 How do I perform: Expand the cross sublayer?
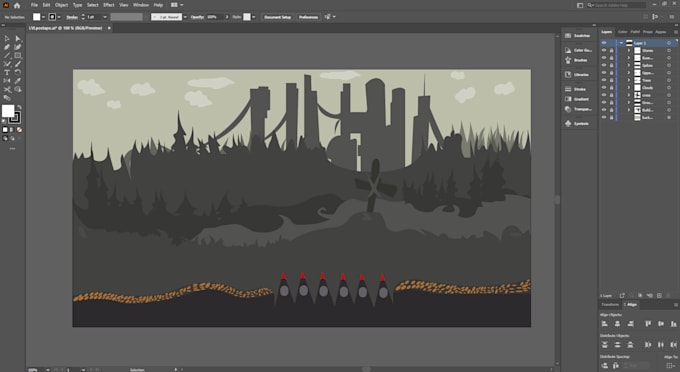(x=628, y=95)
